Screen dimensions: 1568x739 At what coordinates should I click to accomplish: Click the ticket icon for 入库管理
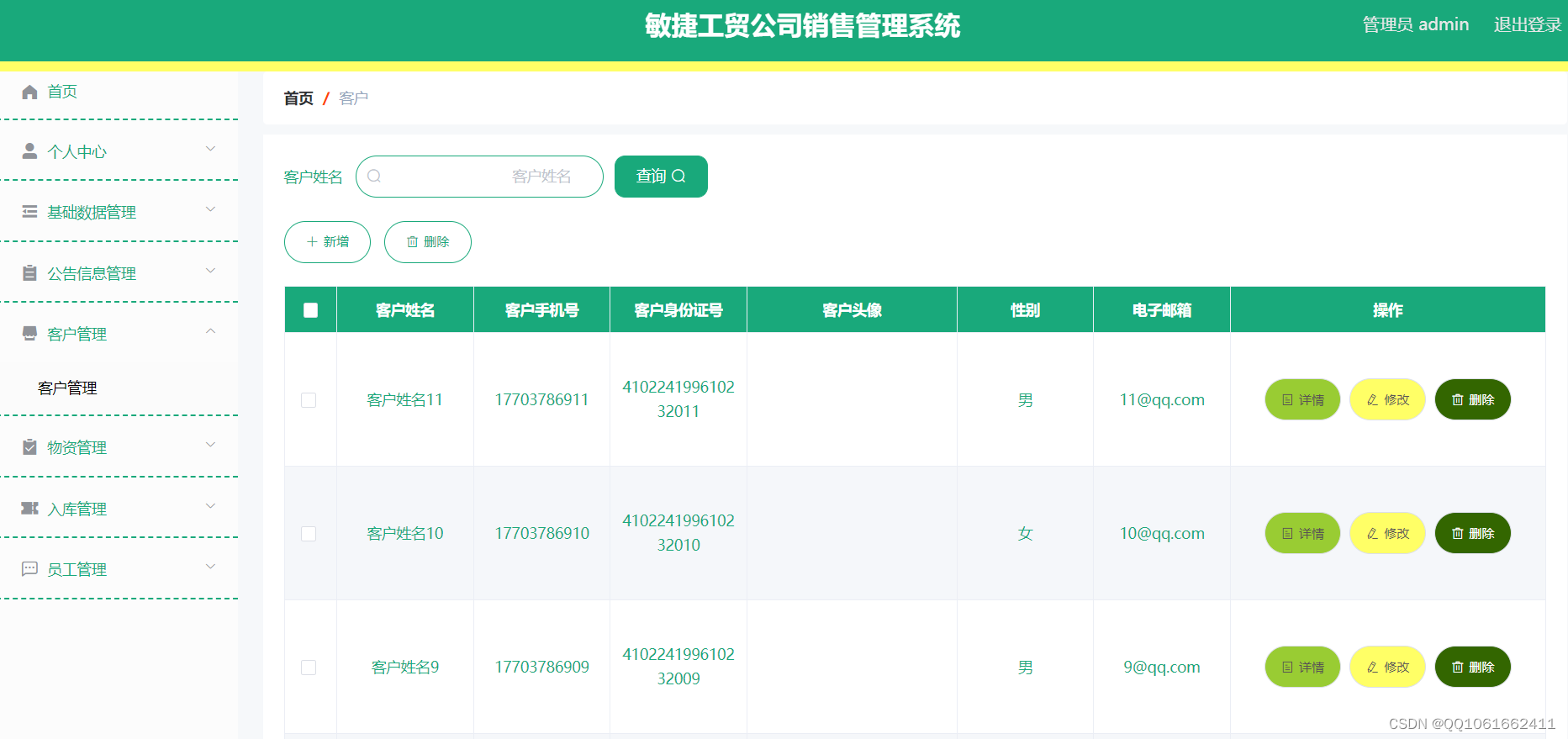tap(29, 509)
